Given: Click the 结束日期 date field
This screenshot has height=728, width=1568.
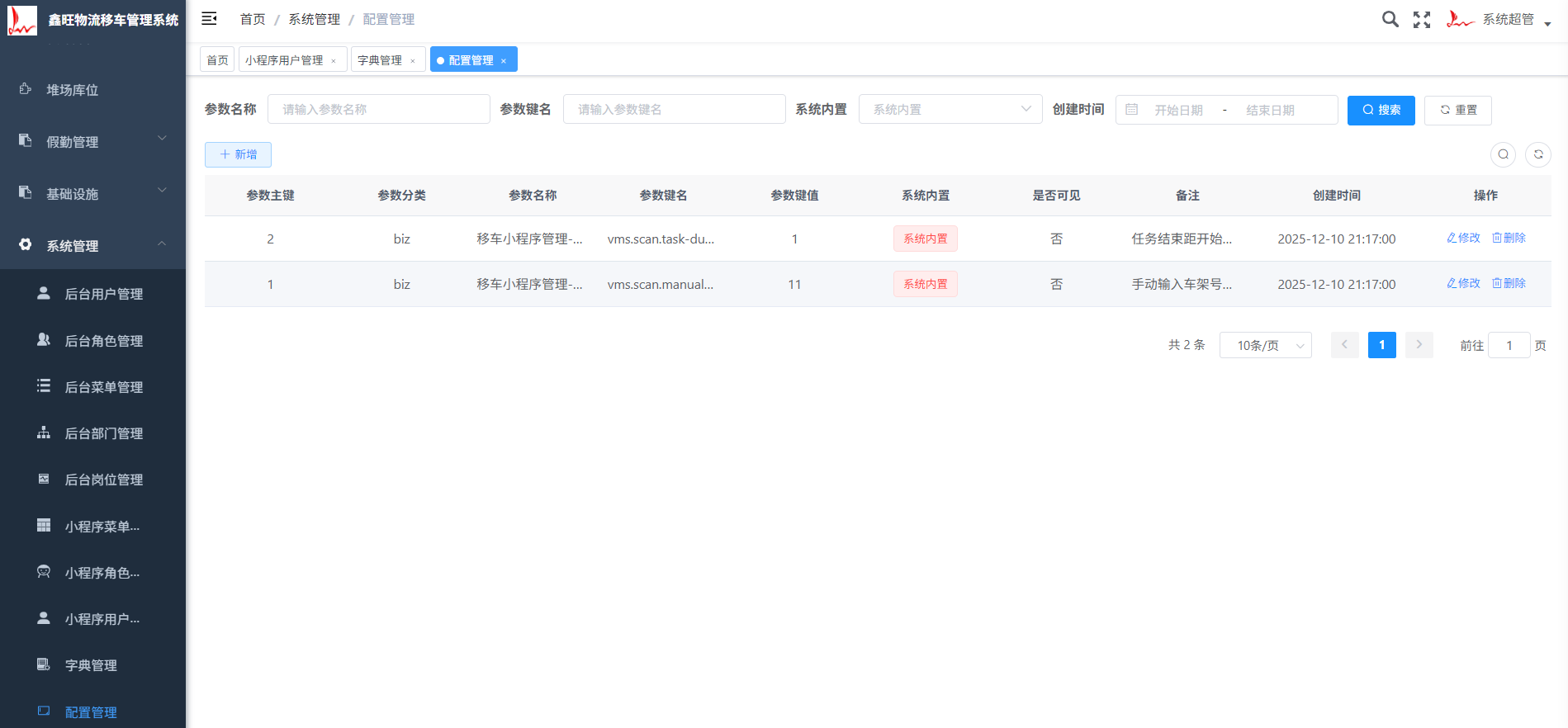Looking at the screenshot, I should tap(1270, 110).
